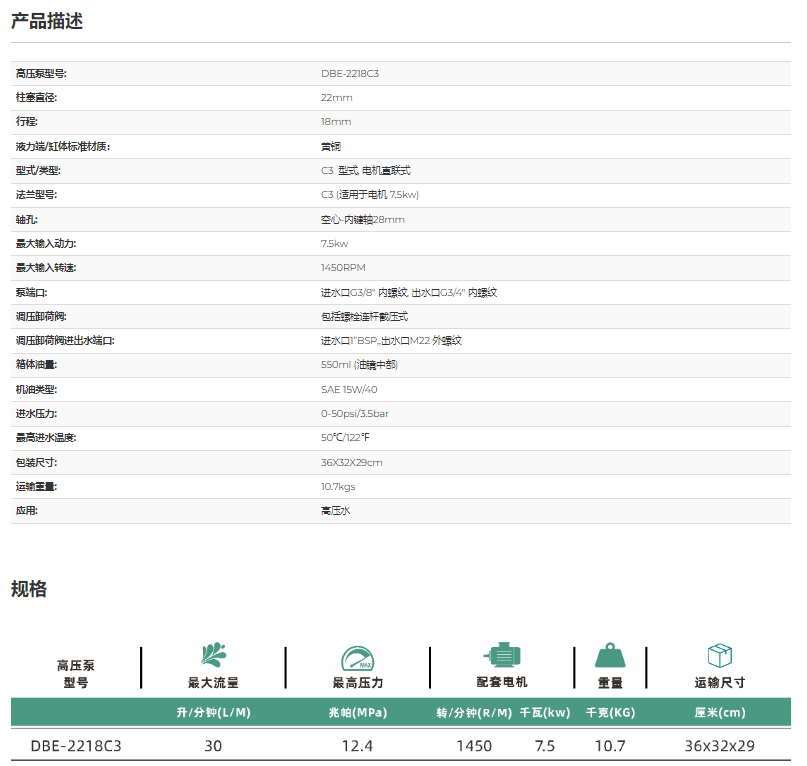Click the water splash maximum flow icon
807x766 pixels.
[213, 656]
